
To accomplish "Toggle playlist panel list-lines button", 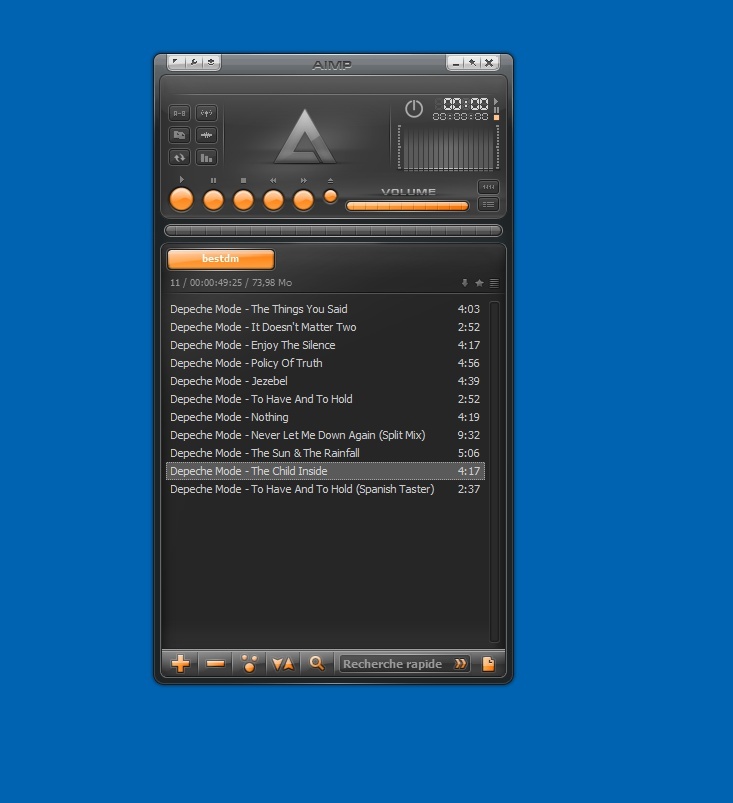I will point(488,205).
